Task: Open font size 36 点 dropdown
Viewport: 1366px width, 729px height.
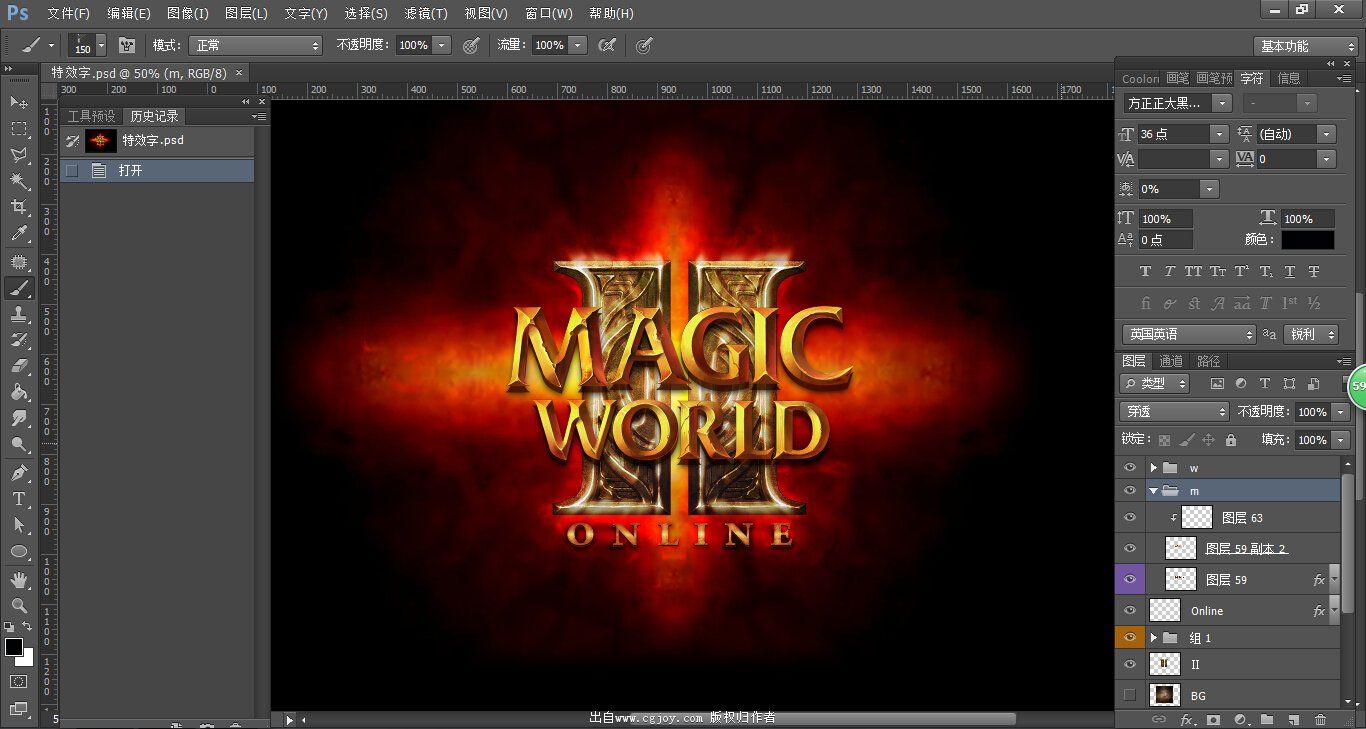Action: point(1218,134)
